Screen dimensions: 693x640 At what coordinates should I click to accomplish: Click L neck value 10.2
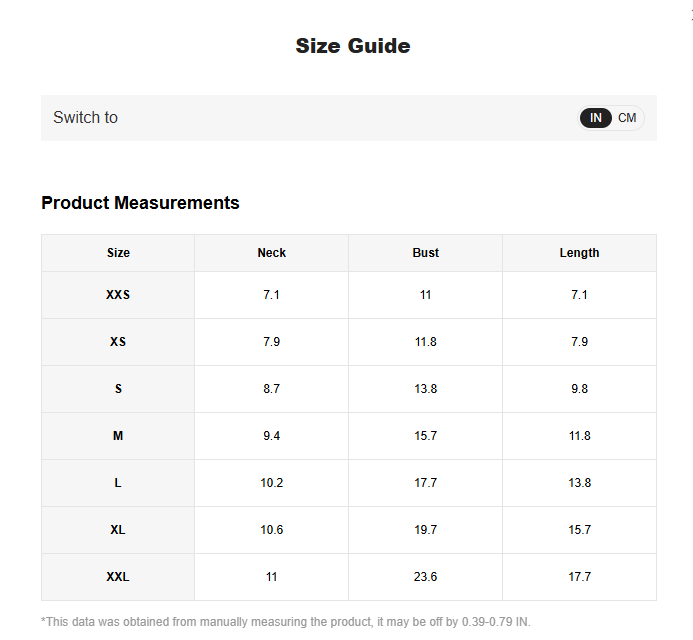(272, 483)
